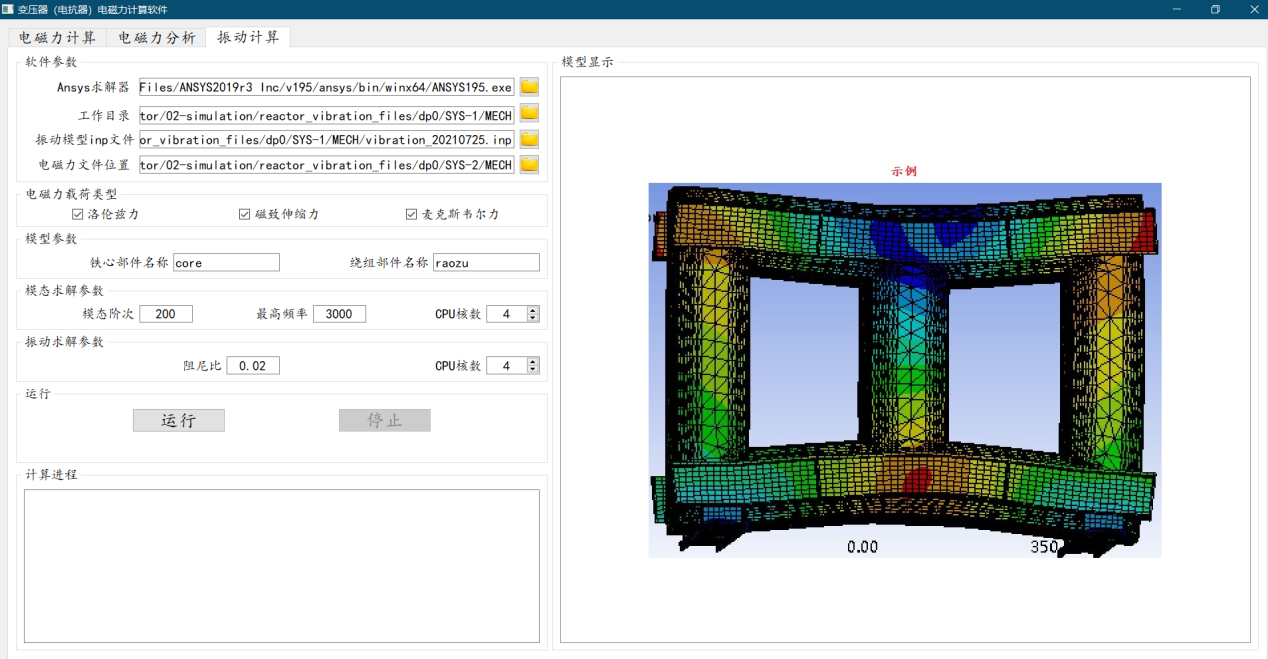Click the 模态阶次 value field
Screen dimensions: 1268x659
coord(166,314)
